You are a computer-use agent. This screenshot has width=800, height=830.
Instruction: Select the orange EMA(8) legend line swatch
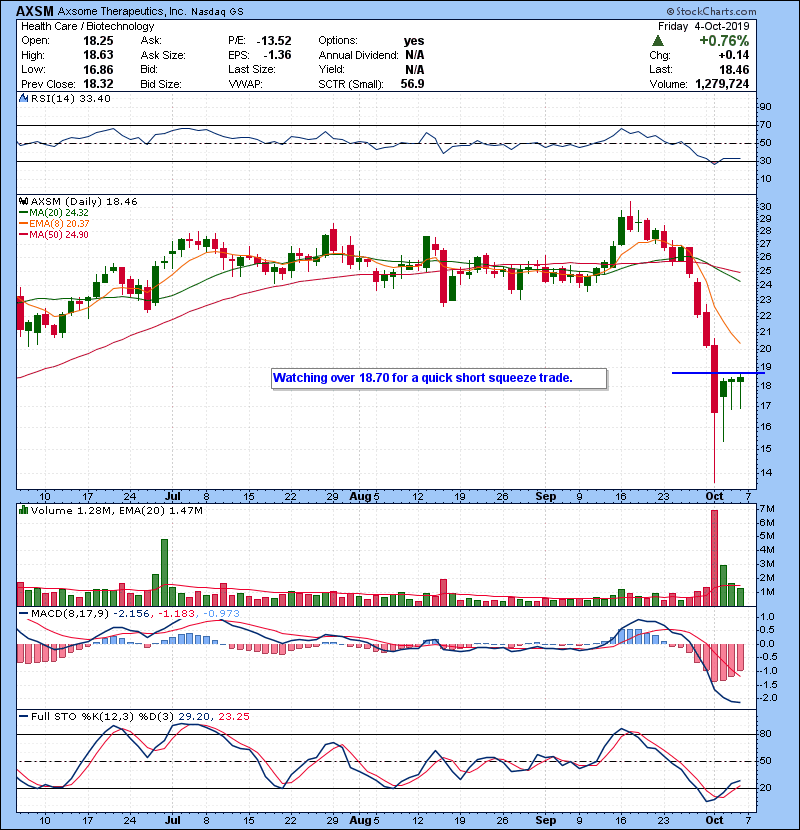[23, 223]
